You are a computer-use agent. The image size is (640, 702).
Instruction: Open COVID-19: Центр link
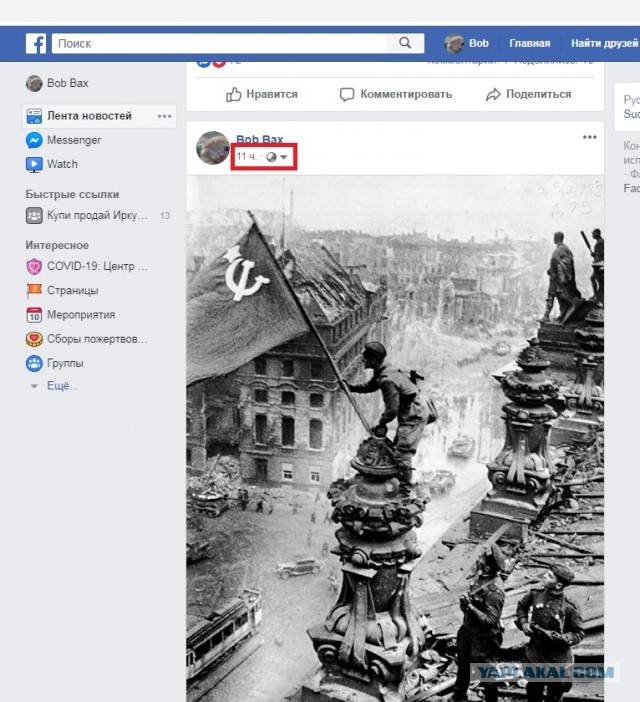97,266
